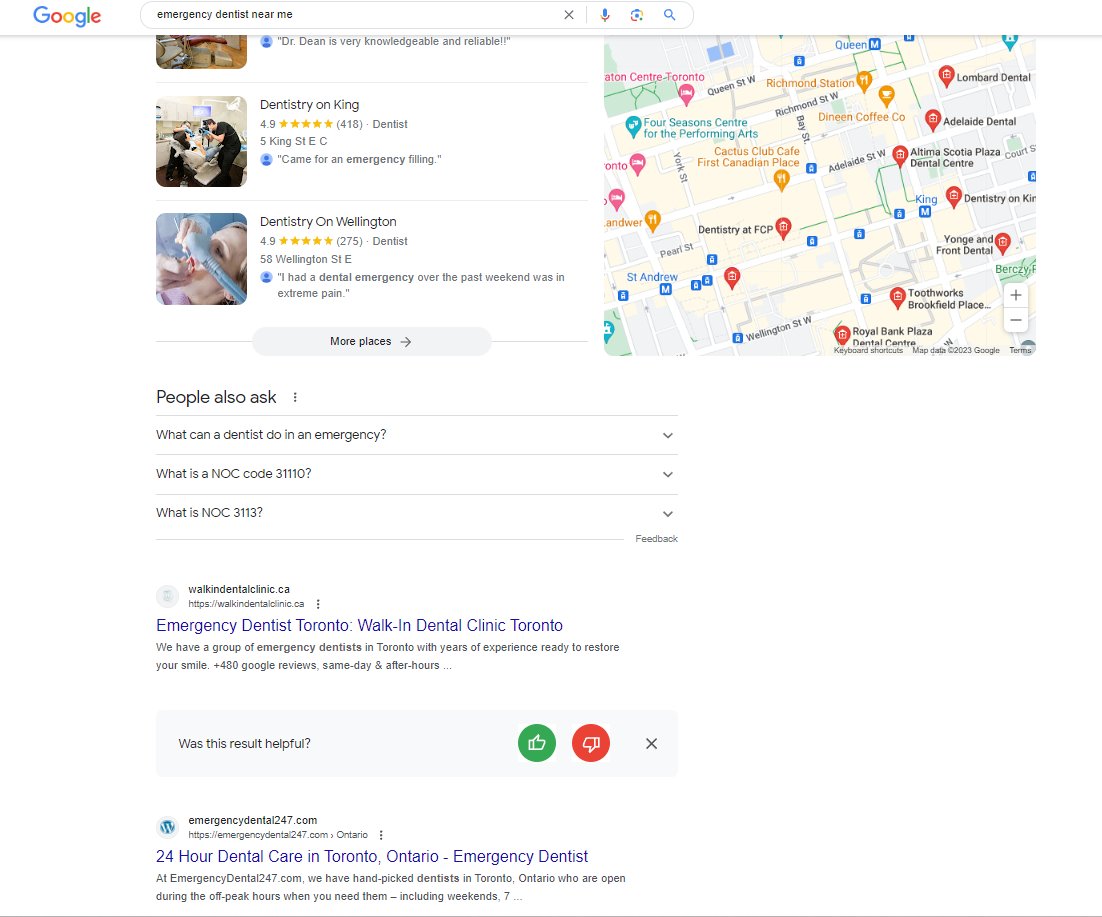Click the Feedback link below the questions

coord(656,539)
